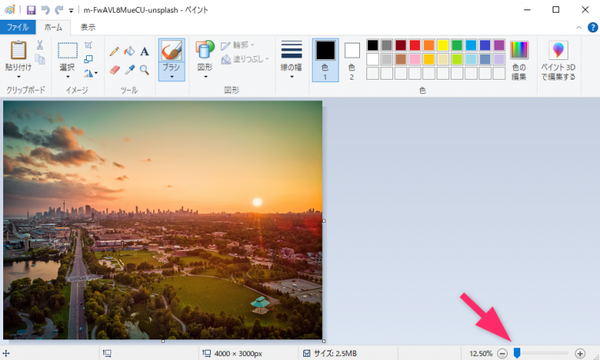Screen dimensions: 600x360
Task: Click the Copy icon
Action: pos(40,59)
